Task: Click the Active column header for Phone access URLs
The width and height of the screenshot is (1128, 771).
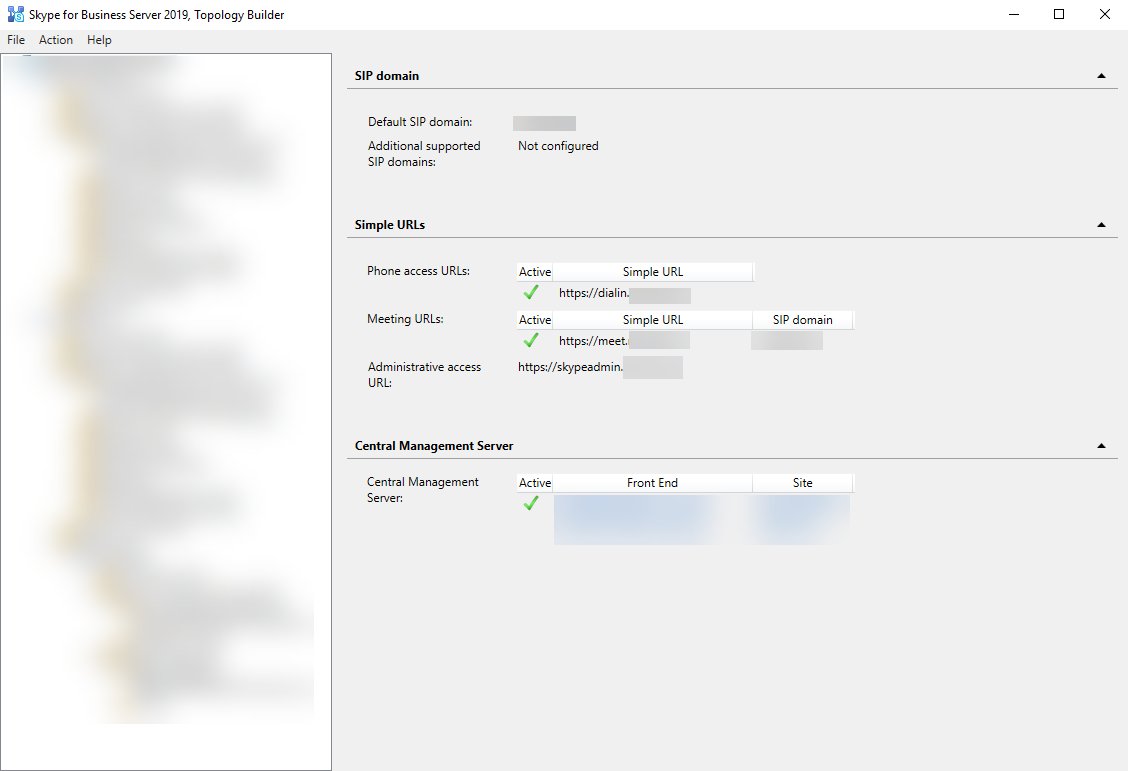Action: tap(534, 271)
